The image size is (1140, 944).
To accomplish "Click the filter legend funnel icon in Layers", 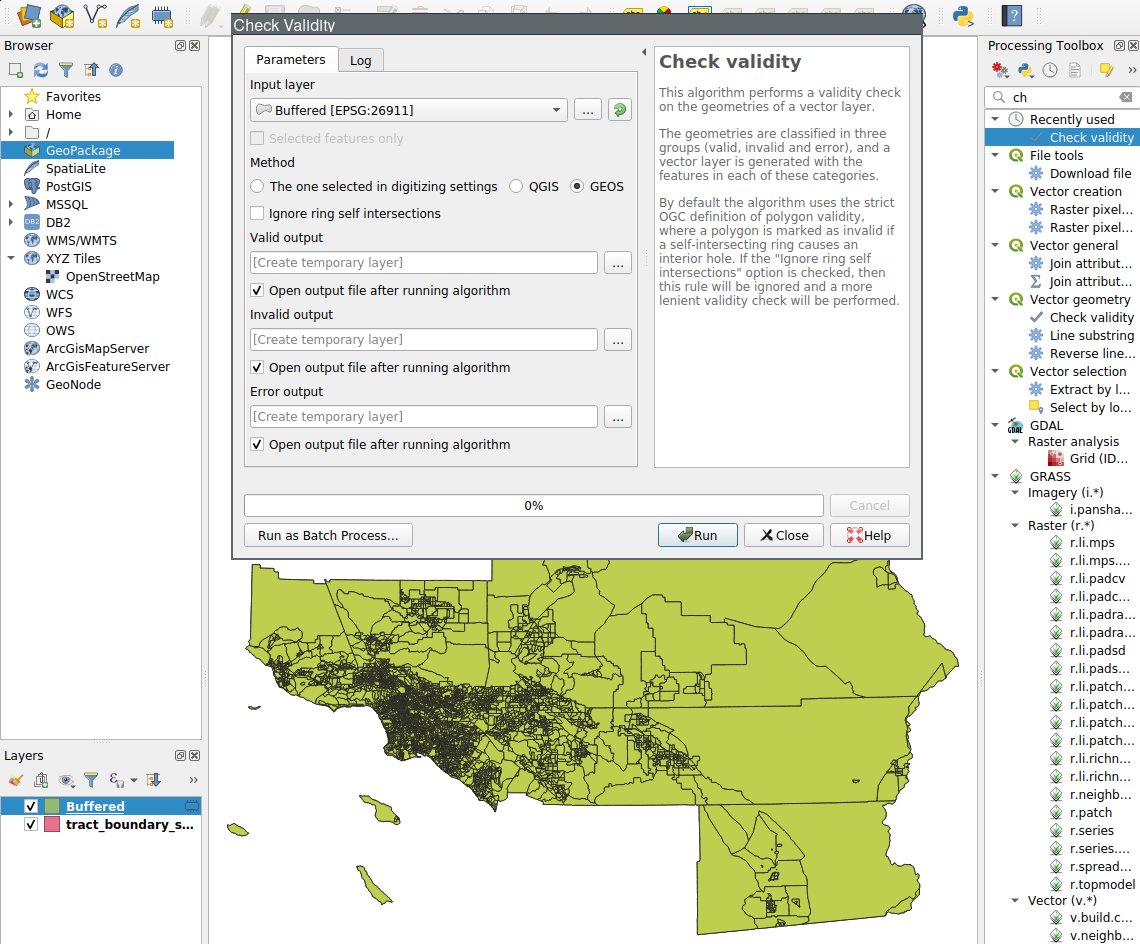I will (x=91, y=780).
